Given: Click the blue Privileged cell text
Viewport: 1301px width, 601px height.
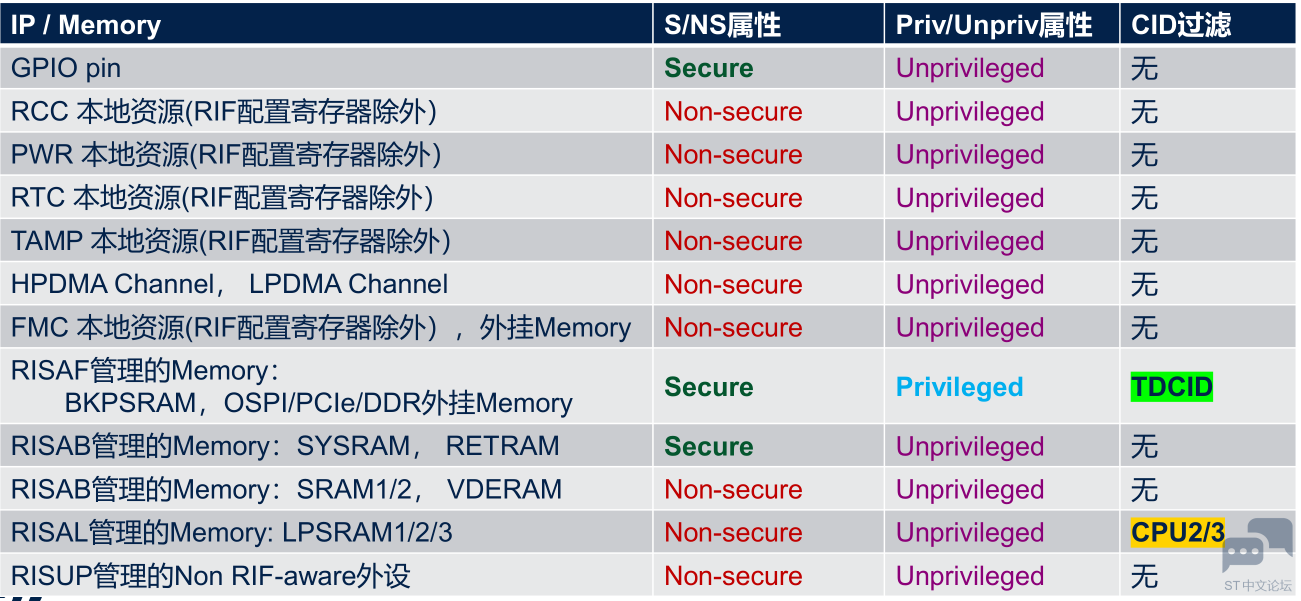Looking at the screenshot, I should coord(960,387).
